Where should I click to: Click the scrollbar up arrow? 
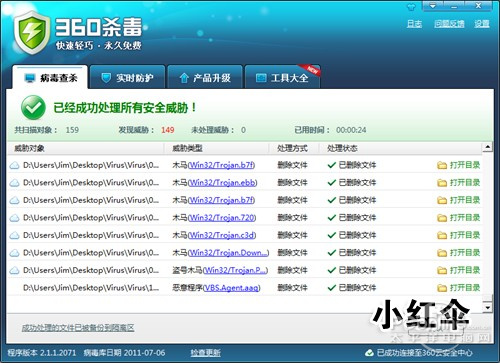tap(487, 147)
